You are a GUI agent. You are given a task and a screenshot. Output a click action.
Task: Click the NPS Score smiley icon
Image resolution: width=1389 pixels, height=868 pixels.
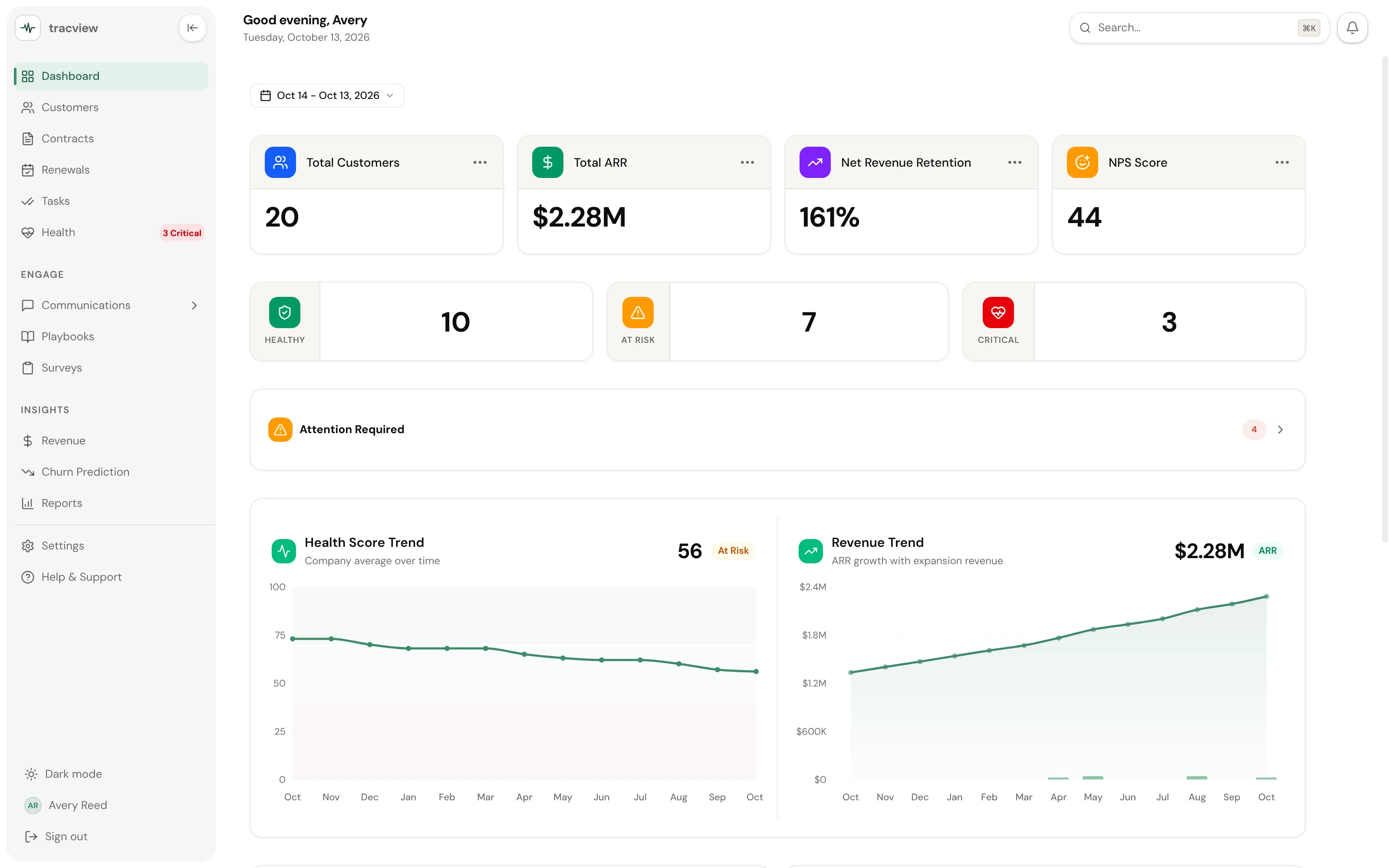click(1083, 162)
